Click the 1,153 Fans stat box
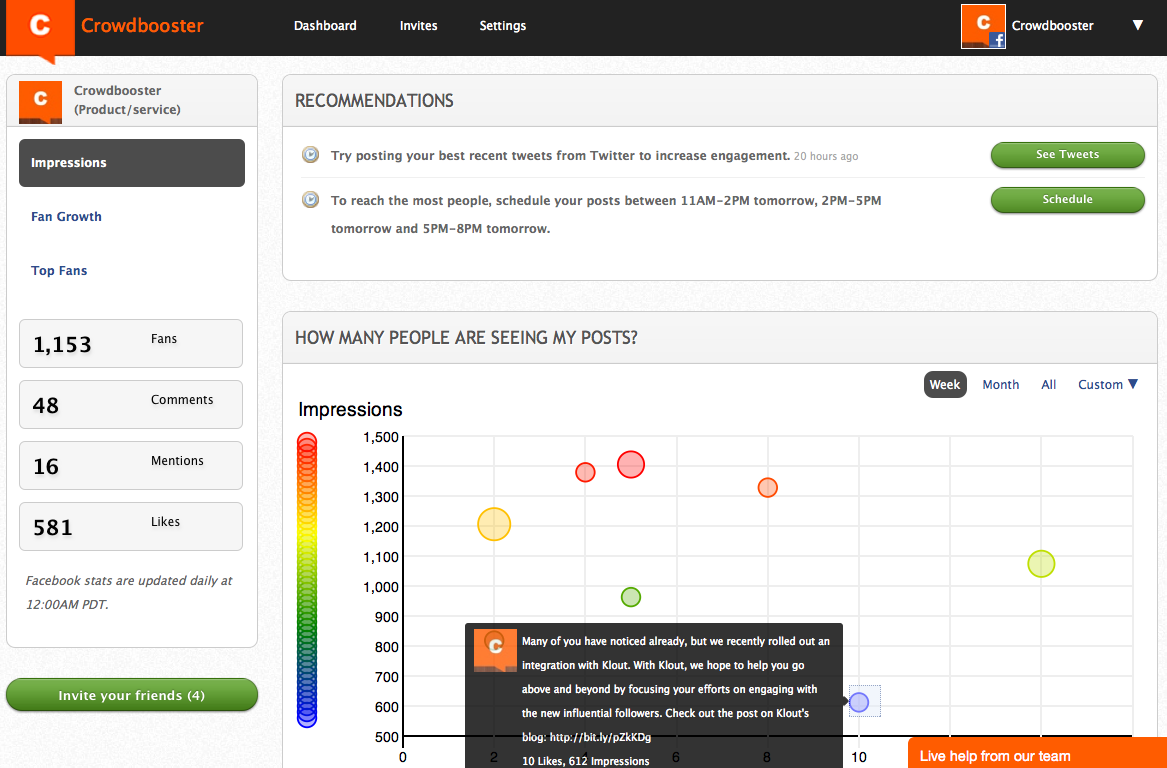The height and width of the screenshot is (768, 1167). [x=131, y=343]
